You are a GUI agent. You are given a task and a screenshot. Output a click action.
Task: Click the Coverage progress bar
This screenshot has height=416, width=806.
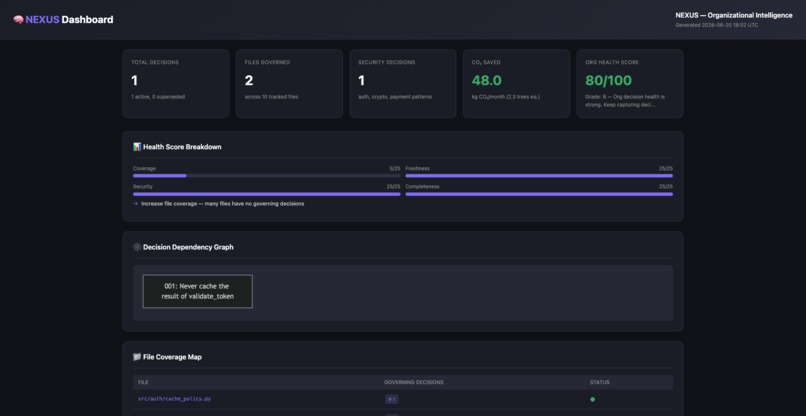coord(266,176)
